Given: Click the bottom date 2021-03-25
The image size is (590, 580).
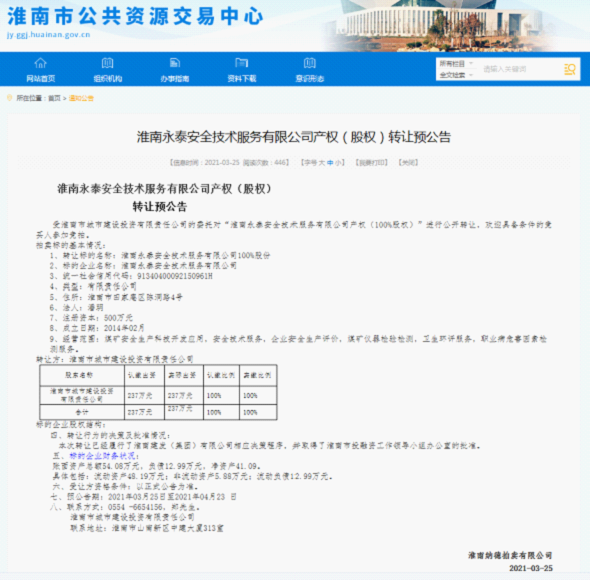Looking at the screenshot, I should pos(531,568).
